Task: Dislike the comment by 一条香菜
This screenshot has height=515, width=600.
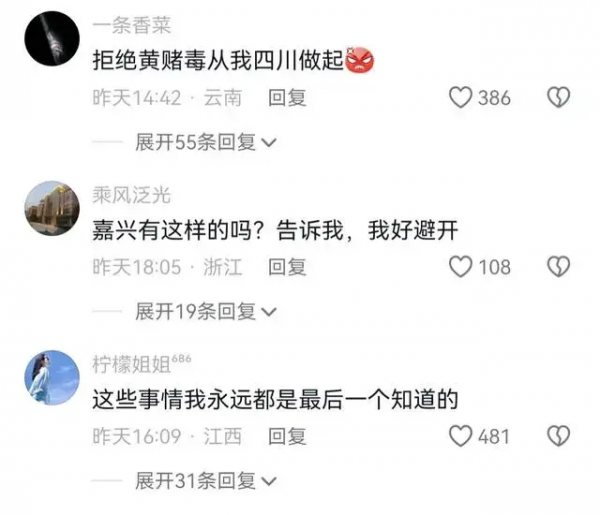Action: pos(559,98)
